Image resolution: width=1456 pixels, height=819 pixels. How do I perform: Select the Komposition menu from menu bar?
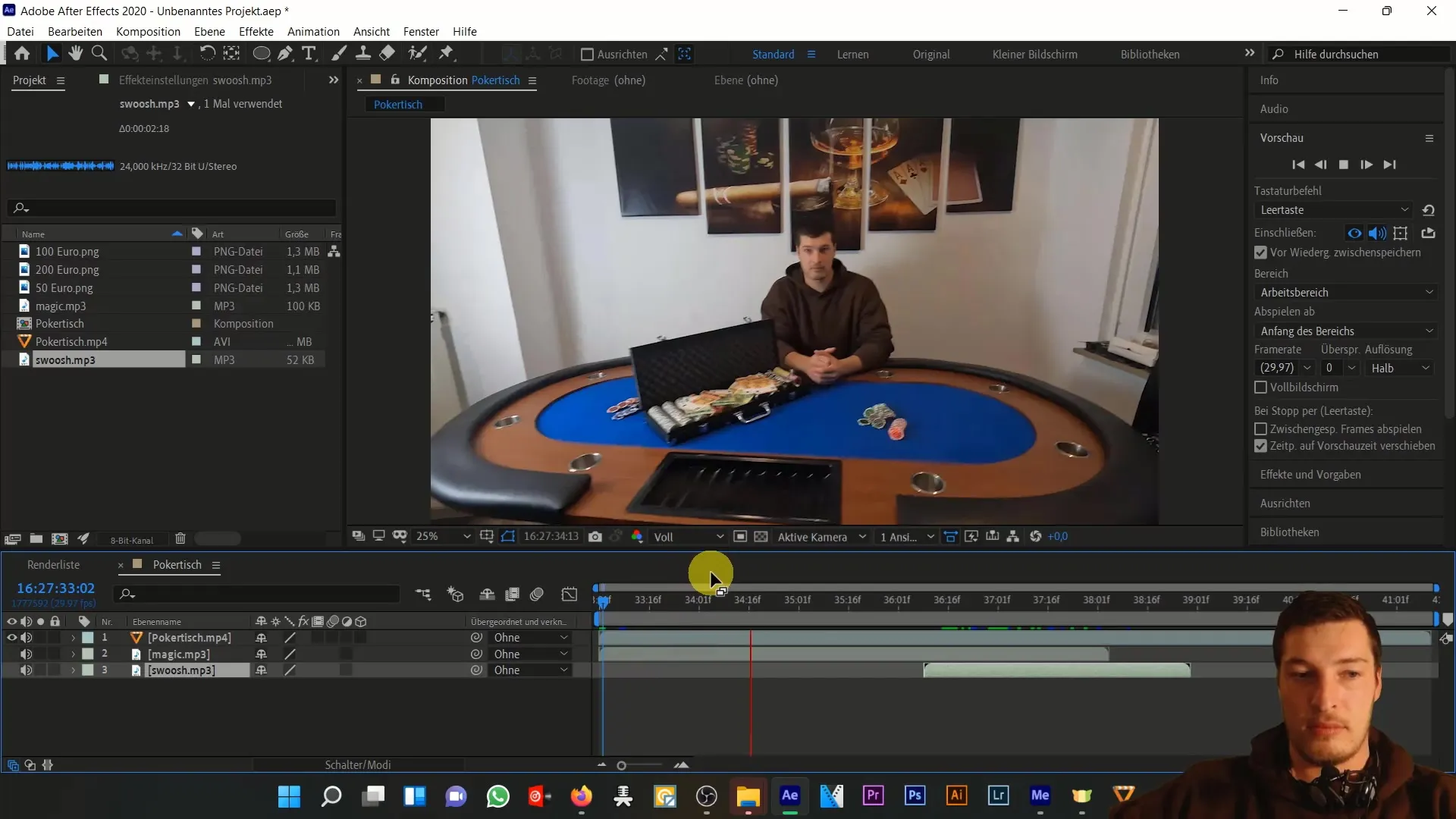coord(148,31)
